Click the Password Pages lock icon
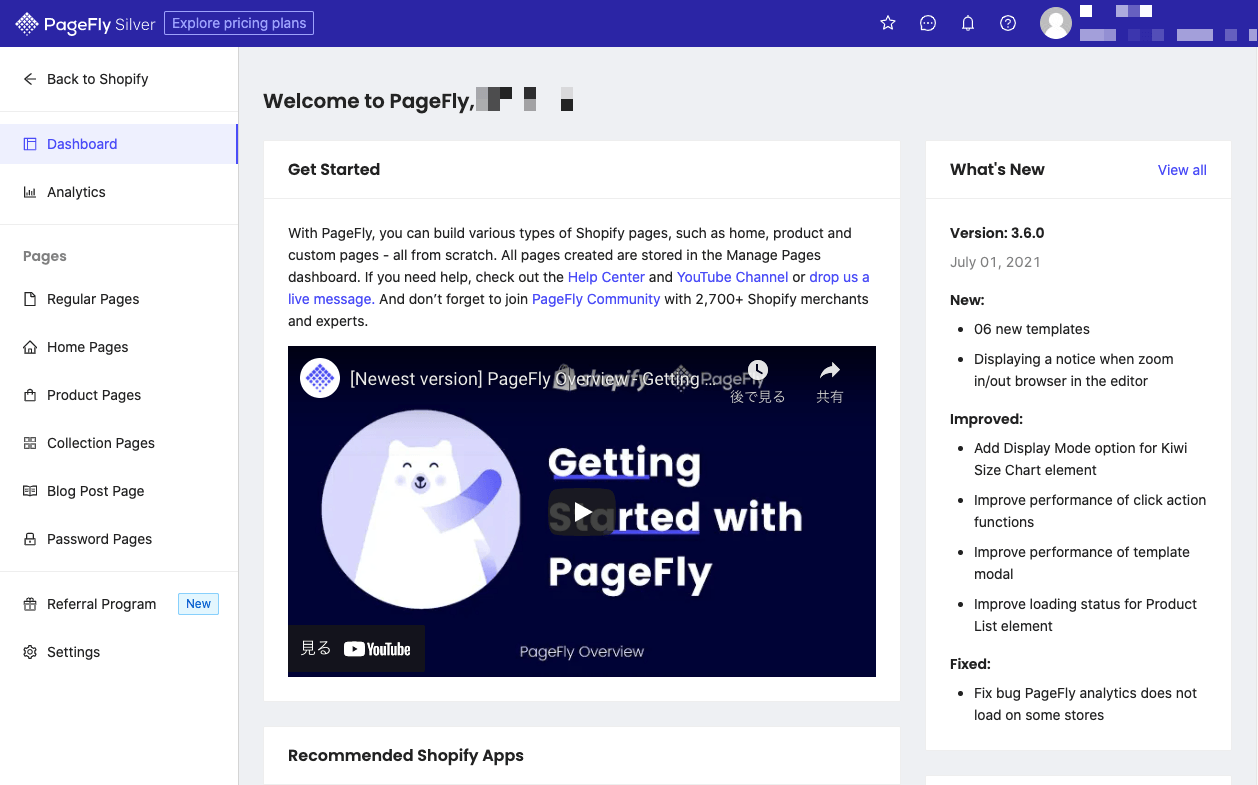 (30, 539)
